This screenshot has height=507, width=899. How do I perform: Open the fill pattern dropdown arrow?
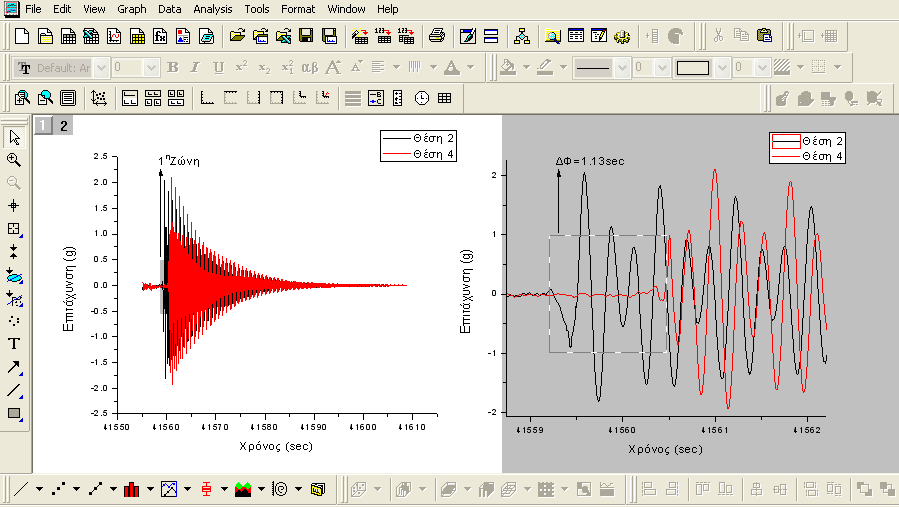(800, 68)
